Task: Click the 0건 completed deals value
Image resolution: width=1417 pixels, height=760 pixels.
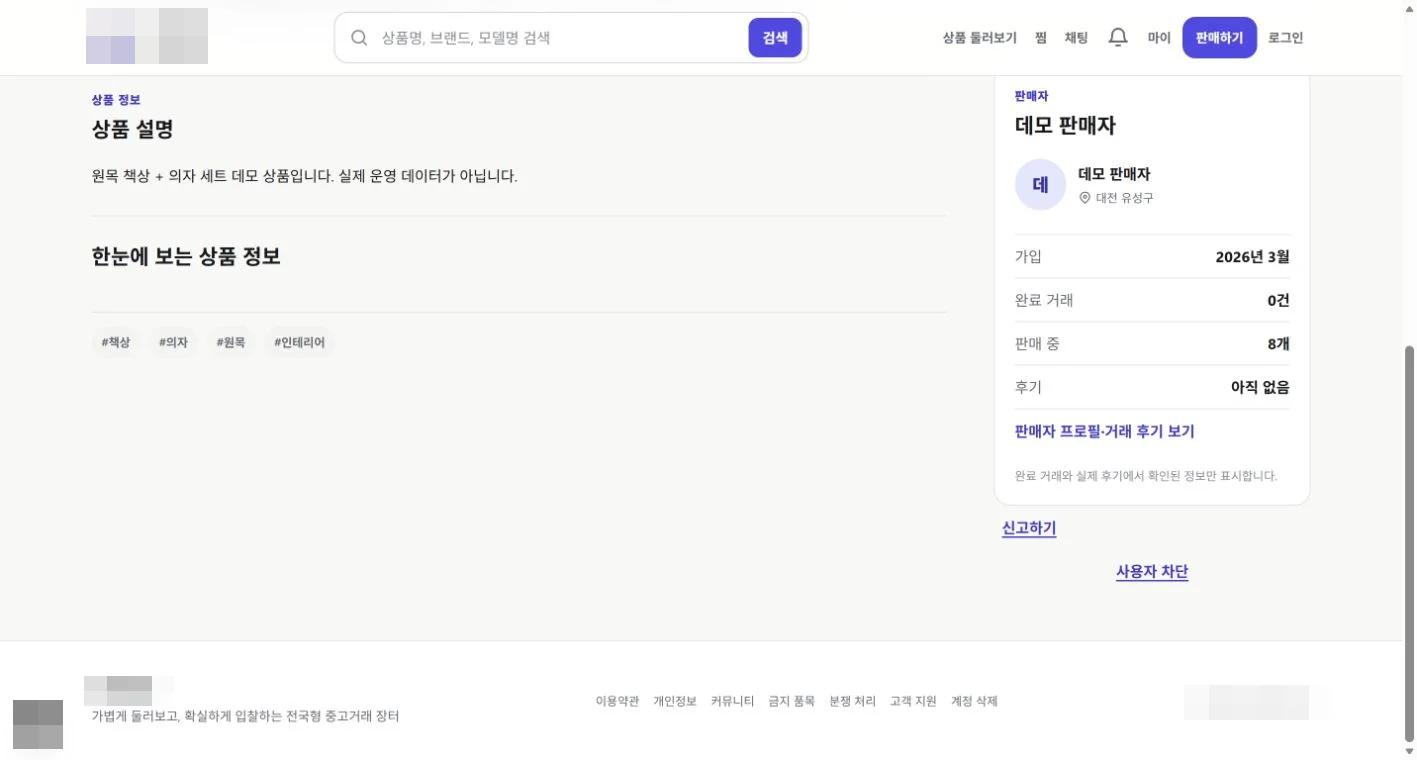Action: 1279,300
